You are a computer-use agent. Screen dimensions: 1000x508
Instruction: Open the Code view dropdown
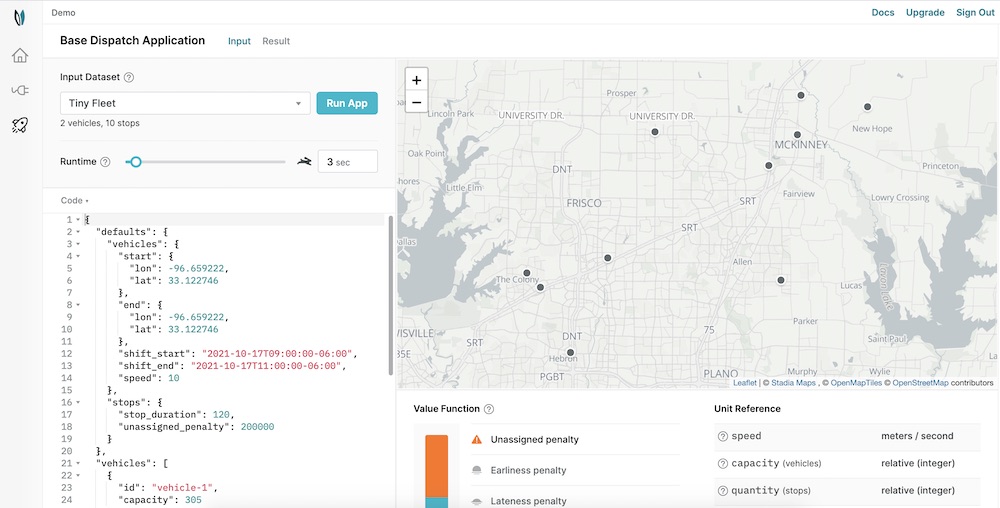[x=75, y=201]
